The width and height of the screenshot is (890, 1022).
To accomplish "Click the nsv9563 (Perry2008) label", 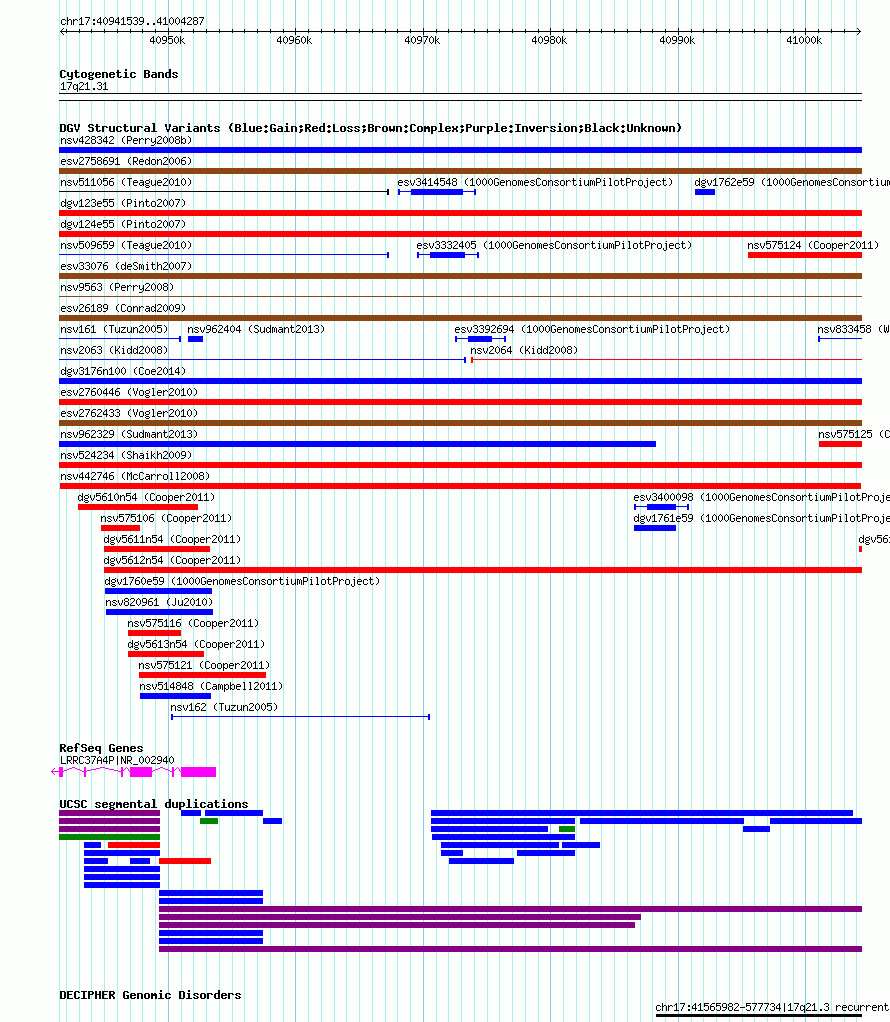I will (x=117, y=287).
